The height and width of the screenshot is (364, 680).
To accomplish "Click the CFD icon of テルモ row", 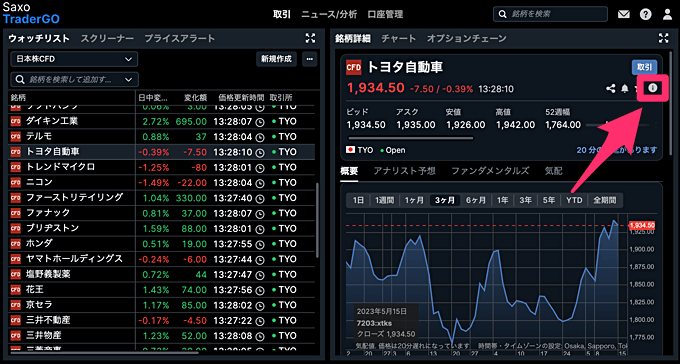I will pos(16,137).
